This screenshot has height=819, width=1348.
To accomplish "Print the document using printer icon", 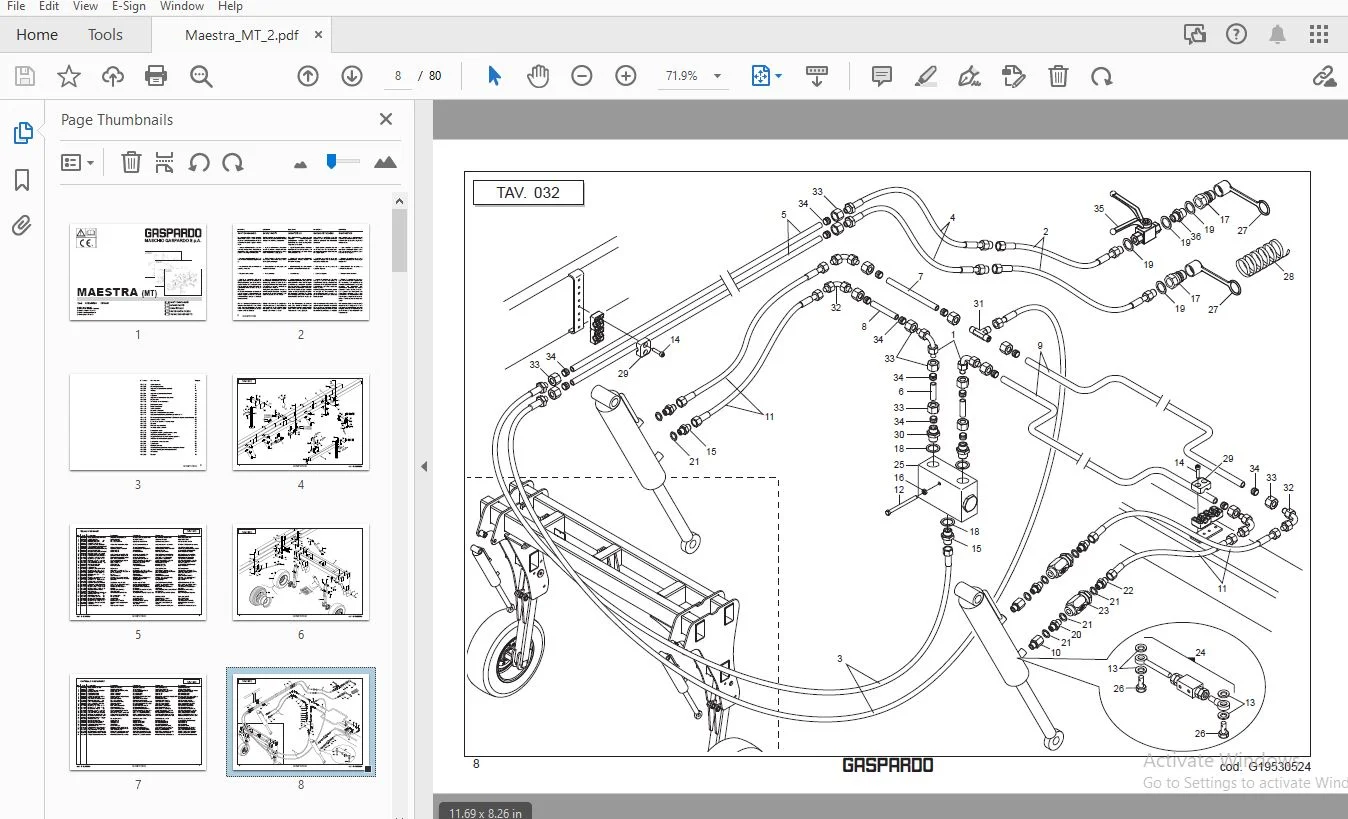I will click(x=156, y=76).
